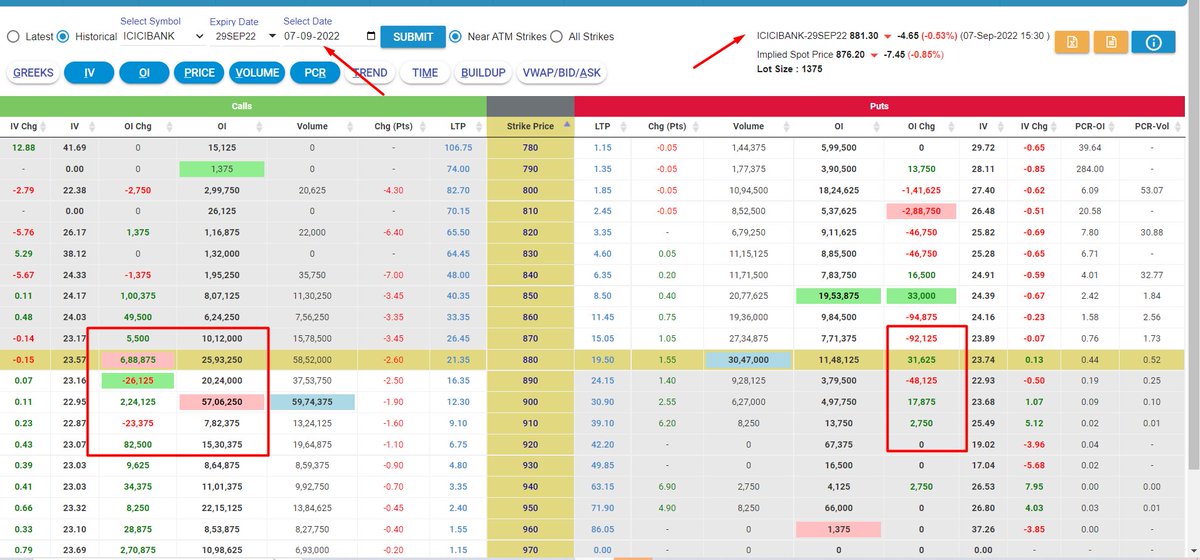The width and height of the screenshot is (1200, 560).
Task: Export data with the Excel icon button
Action: pos(1071,42)
